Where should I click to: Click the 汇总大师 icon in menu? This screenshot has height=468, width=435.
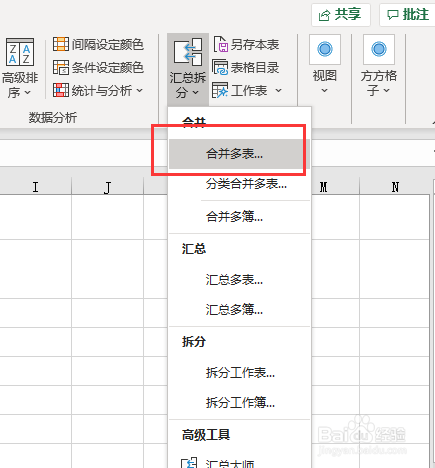[x=189, y=463]
